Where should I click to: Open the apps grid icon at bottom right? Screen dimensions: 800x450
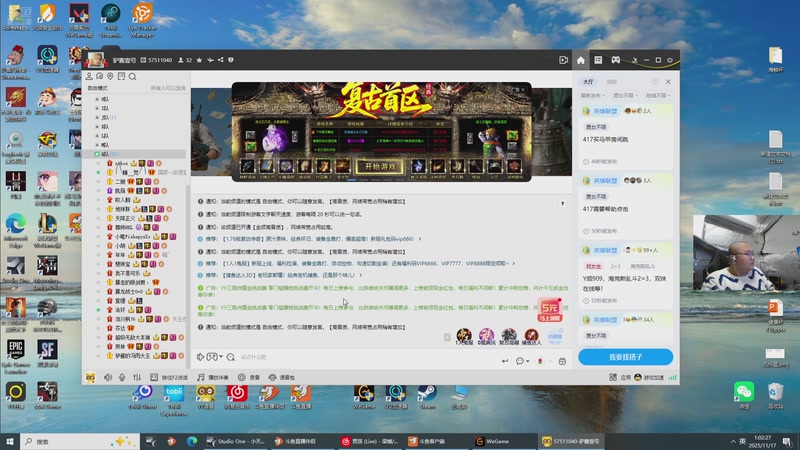(613, 378)
